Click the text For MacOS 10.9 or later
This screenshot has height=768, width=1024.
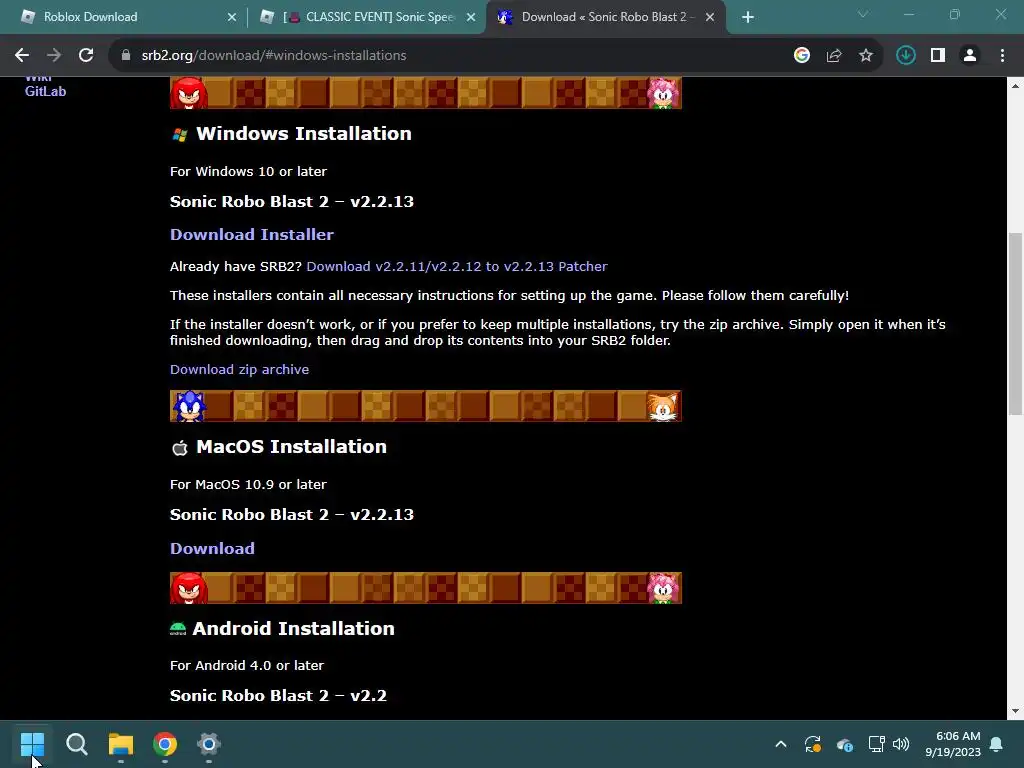pyautogui.click(x=248, y=485)
